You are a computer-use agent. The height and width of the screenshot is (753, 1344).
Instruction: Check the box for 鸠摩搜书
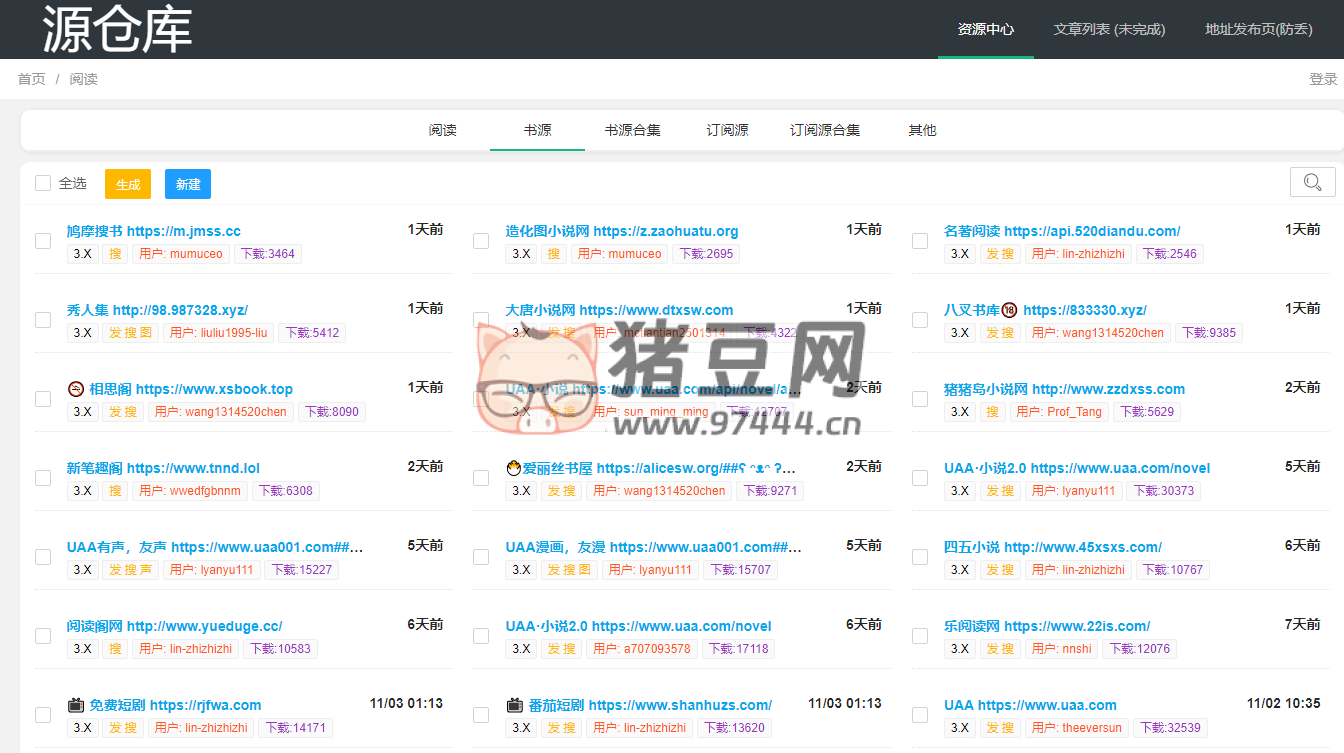tap(43, 241)
